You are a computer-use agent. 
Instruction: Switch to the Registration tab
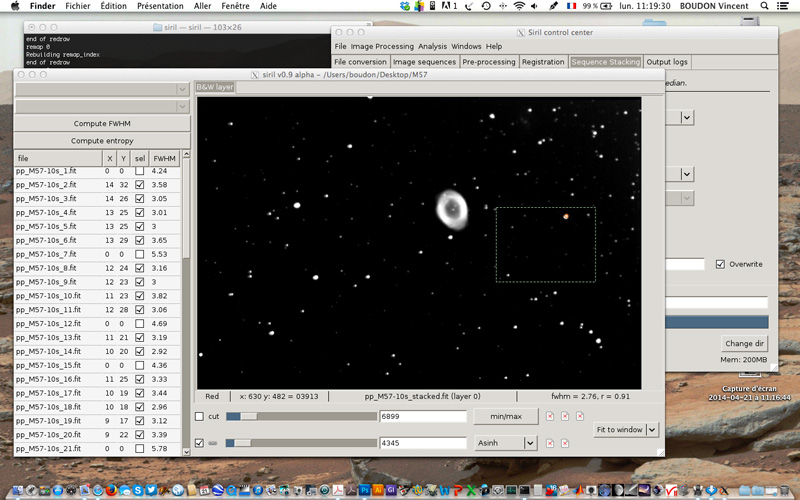click(543, 62)
